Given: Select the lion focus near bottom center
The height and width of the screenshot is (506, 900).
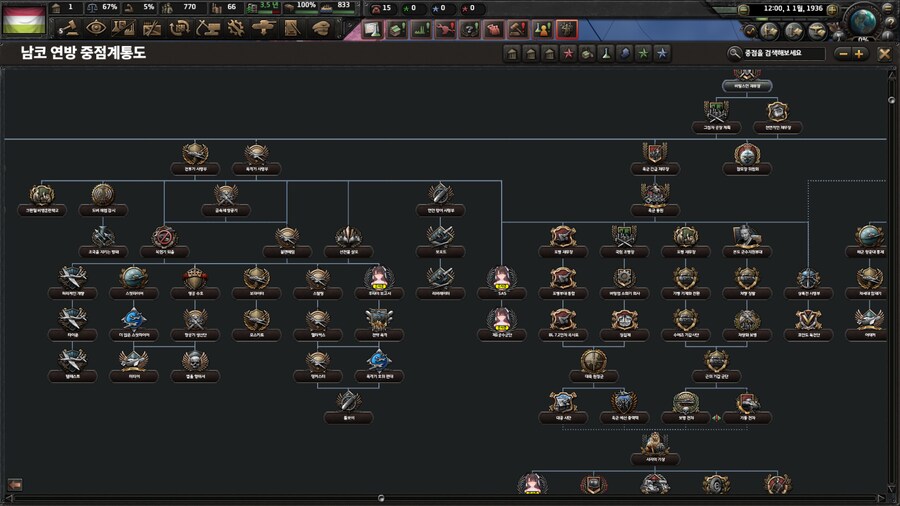Looking at the screenshot, I should [x=651, y=442].
